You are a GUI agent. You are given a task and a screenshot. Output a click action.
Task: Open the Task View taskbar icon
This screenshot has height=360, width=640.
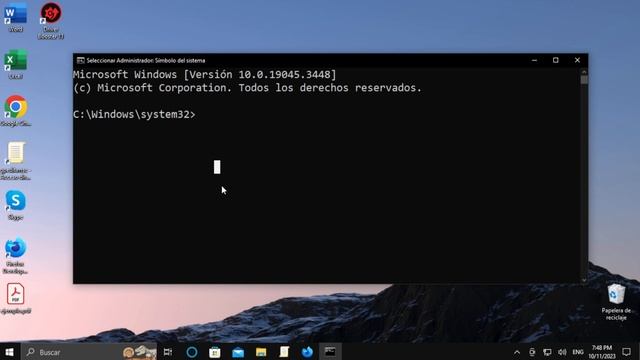(168, 352)
